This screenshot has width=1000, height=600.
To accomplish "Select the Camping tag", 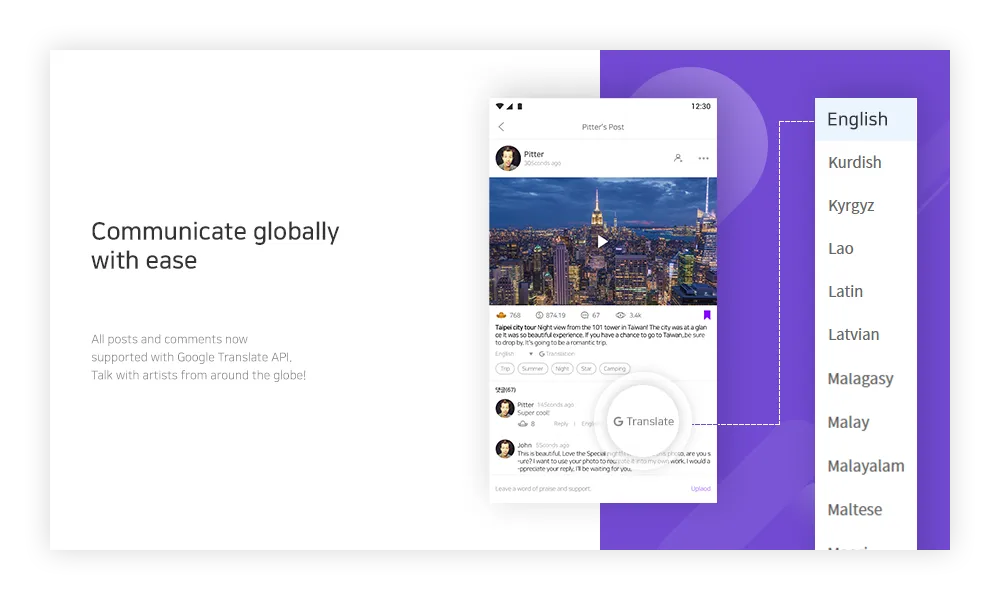I will tap(615, 369).
